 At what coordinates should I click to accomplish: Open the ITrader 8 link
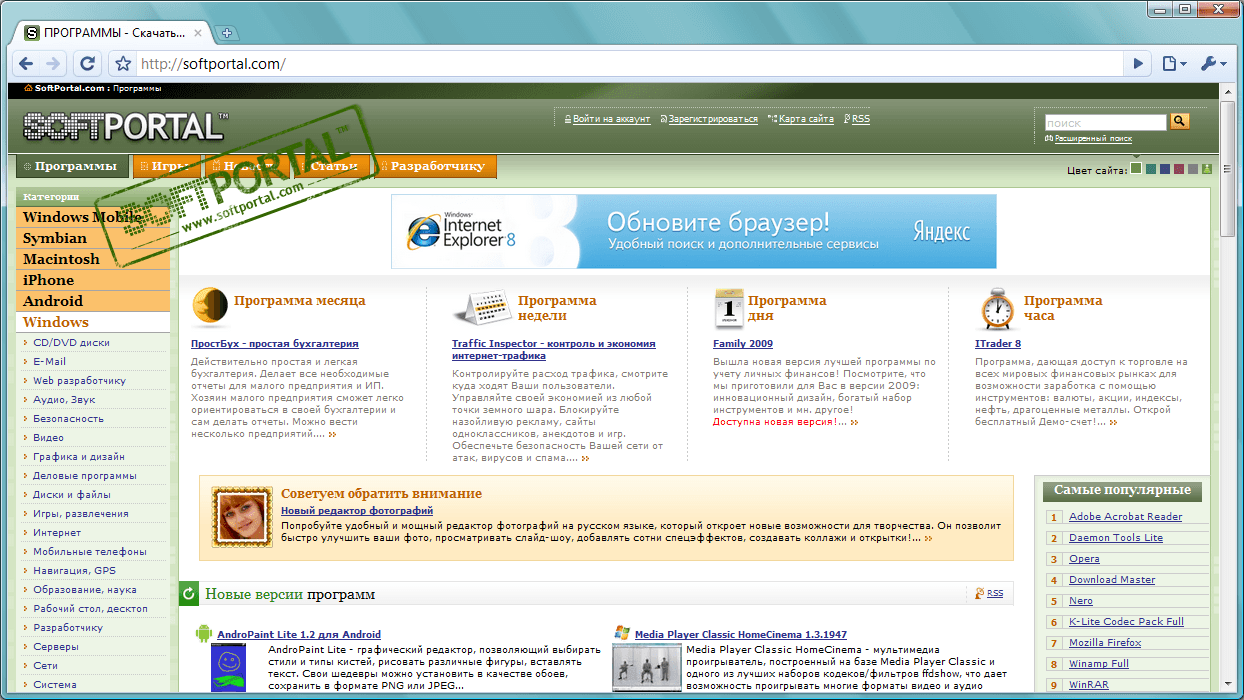[x=998, y=344]
